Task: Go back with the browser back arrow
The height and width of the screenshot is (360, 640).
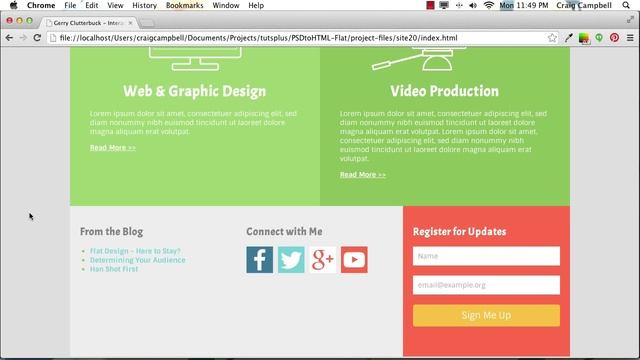Action: 9,38
